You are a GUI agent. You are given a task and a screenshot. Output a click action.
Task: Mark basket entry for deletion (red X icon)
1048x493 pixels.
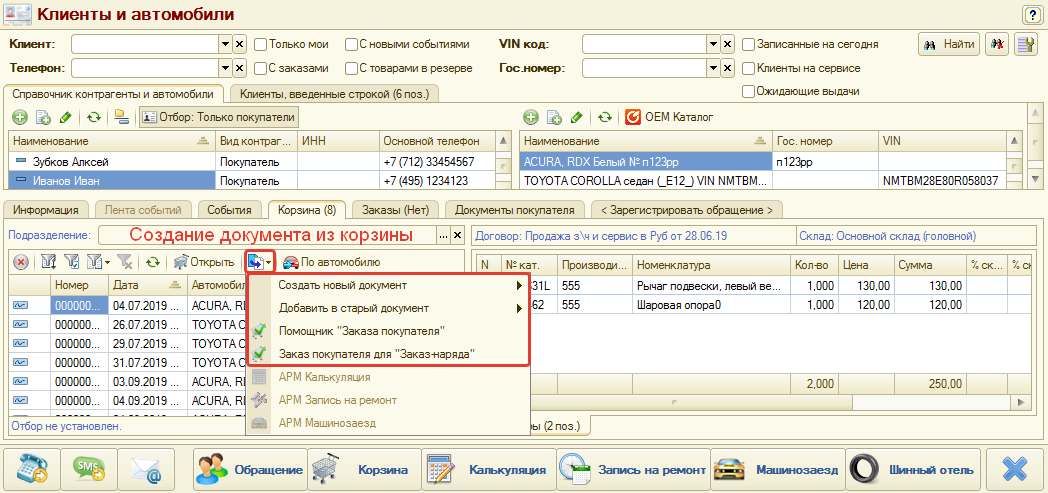pos(21,263)
